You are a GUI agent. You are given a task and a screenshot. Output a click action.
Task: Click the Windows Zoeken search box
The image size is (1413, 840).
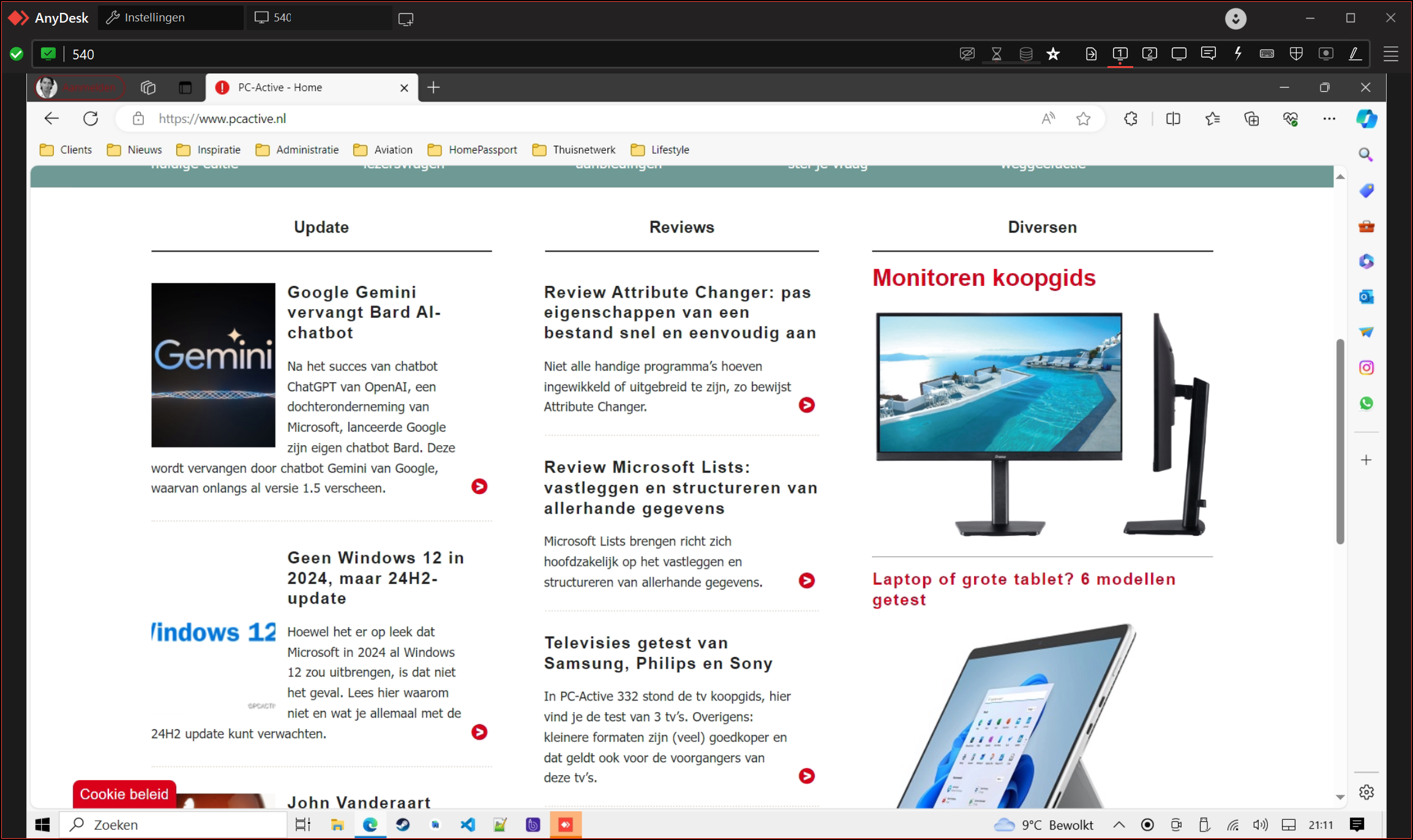pyautogui.click(x=173, y=825)
